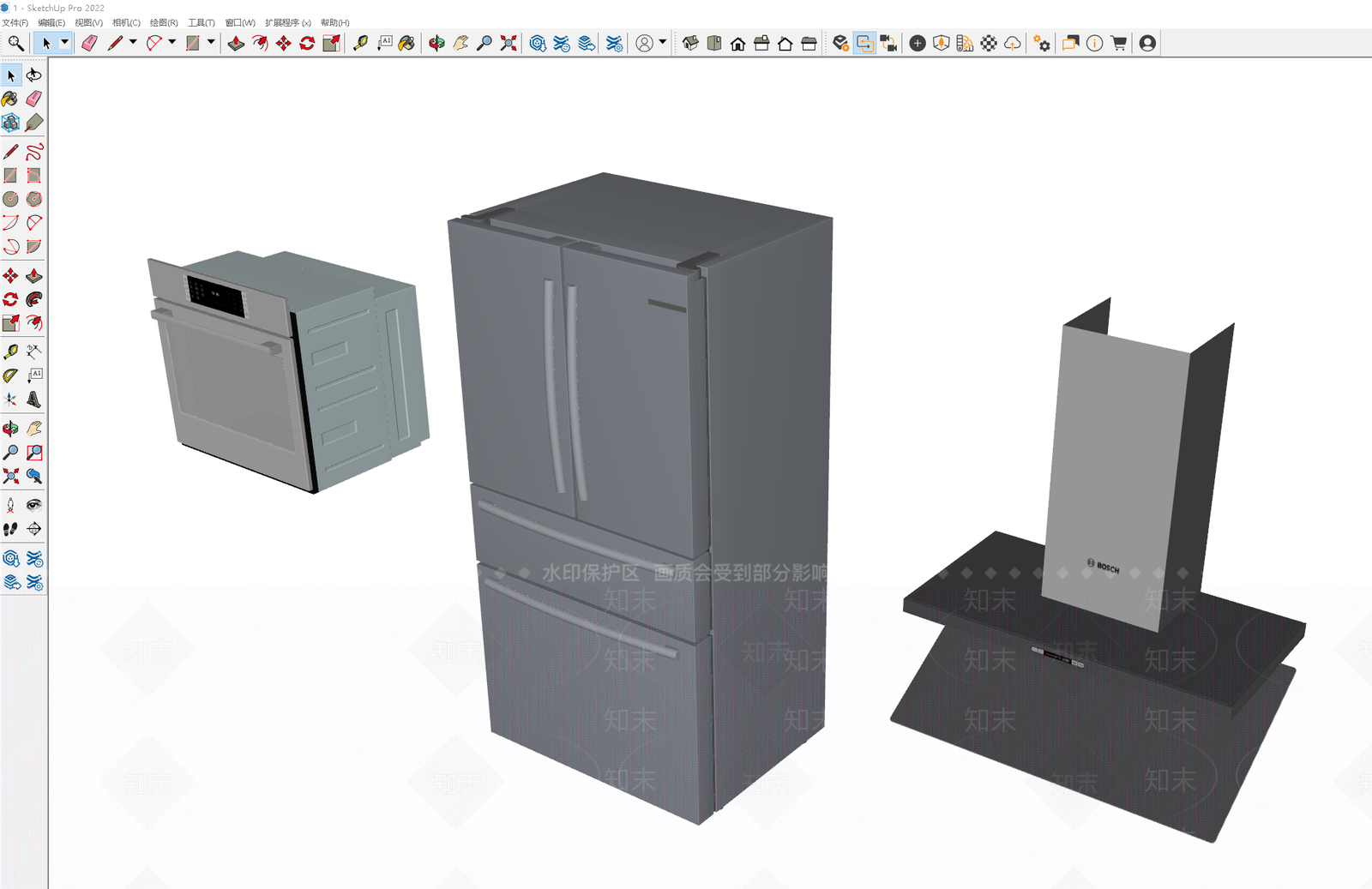Select the Walk footprints tool
The width and height of the screenshot is (1372, 889).
[x=10, y=529]
